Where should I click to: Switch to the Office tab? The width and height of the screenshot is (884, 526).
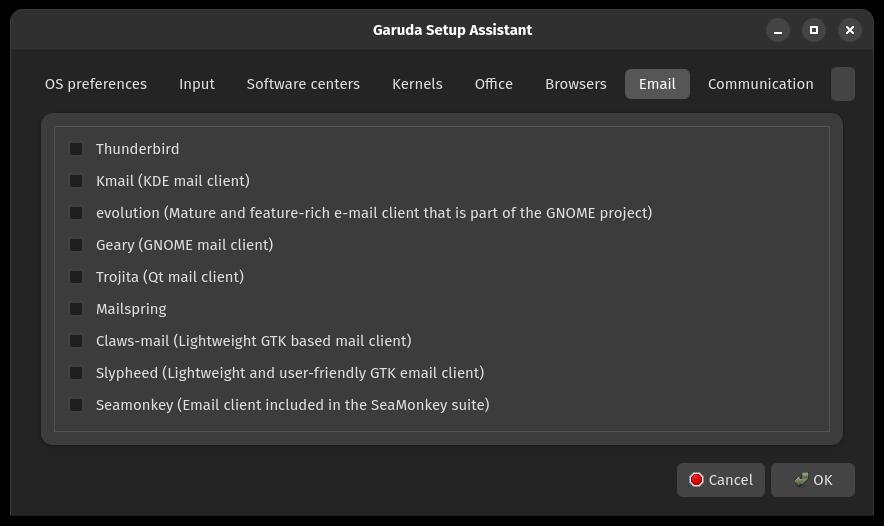[494, 84]
